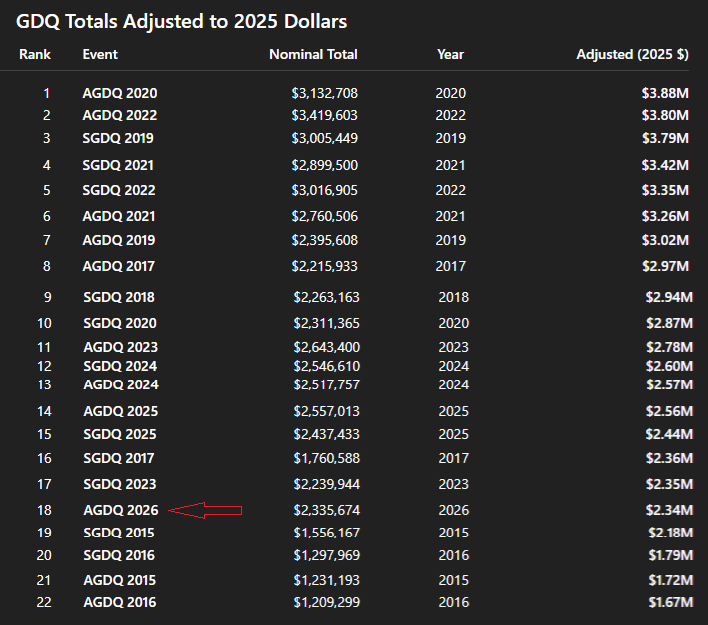Screen dimensions: 708x625
Task: Click adjusted value $3.02M
Action: pos(666,240)
